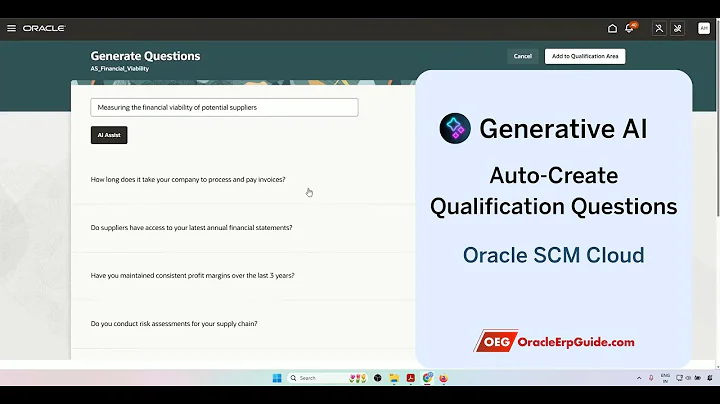The image size is (720, 404).
Task: Click the crossed-out group icon in header
Action: point(678,28)
